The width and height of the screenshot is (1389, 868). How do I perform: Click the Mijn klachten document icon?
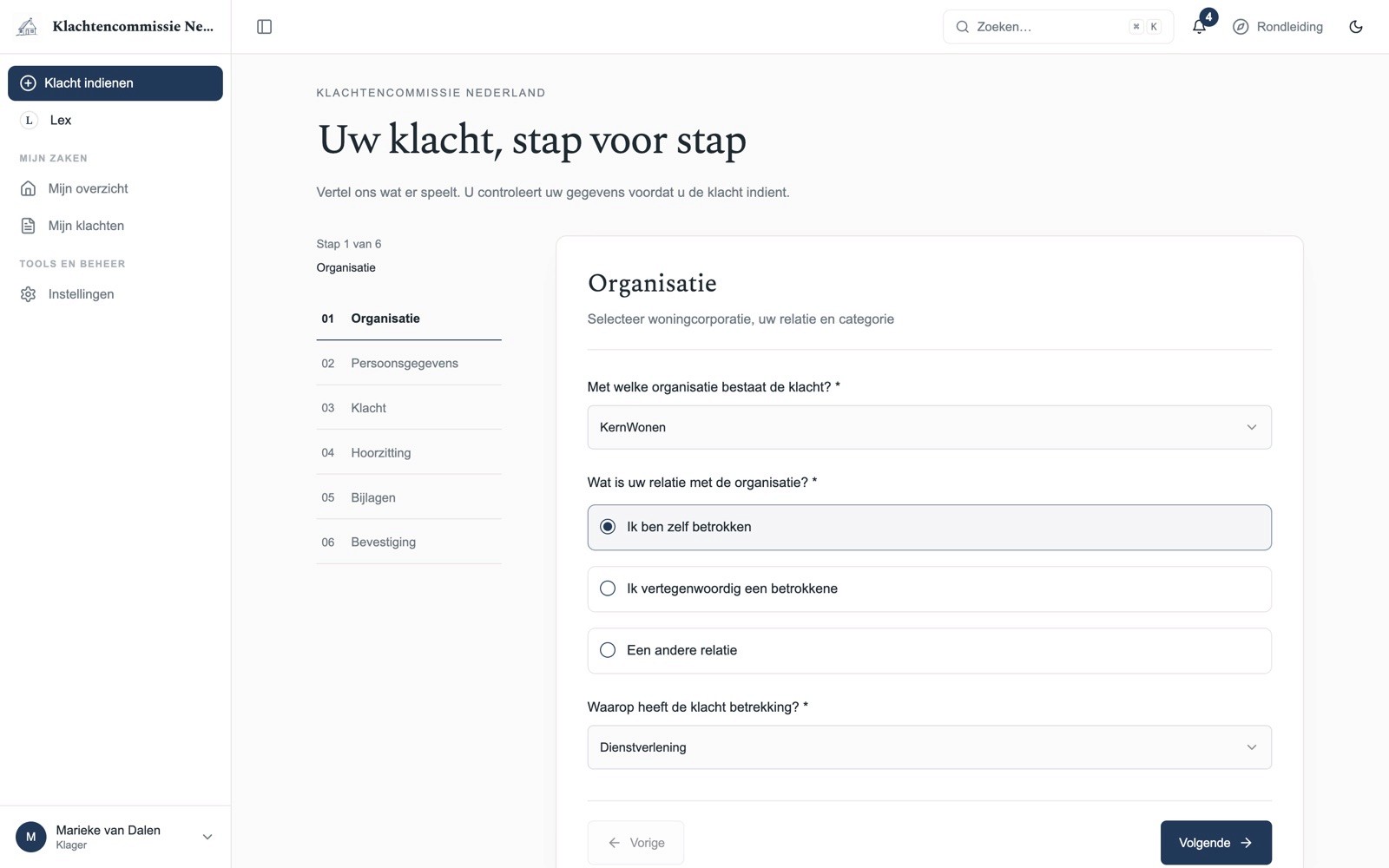28,226
